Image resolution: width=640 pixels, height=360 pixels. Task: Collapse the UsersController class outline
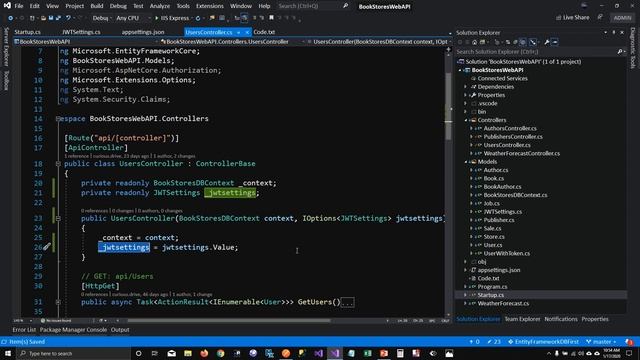[x=58, y=164]
